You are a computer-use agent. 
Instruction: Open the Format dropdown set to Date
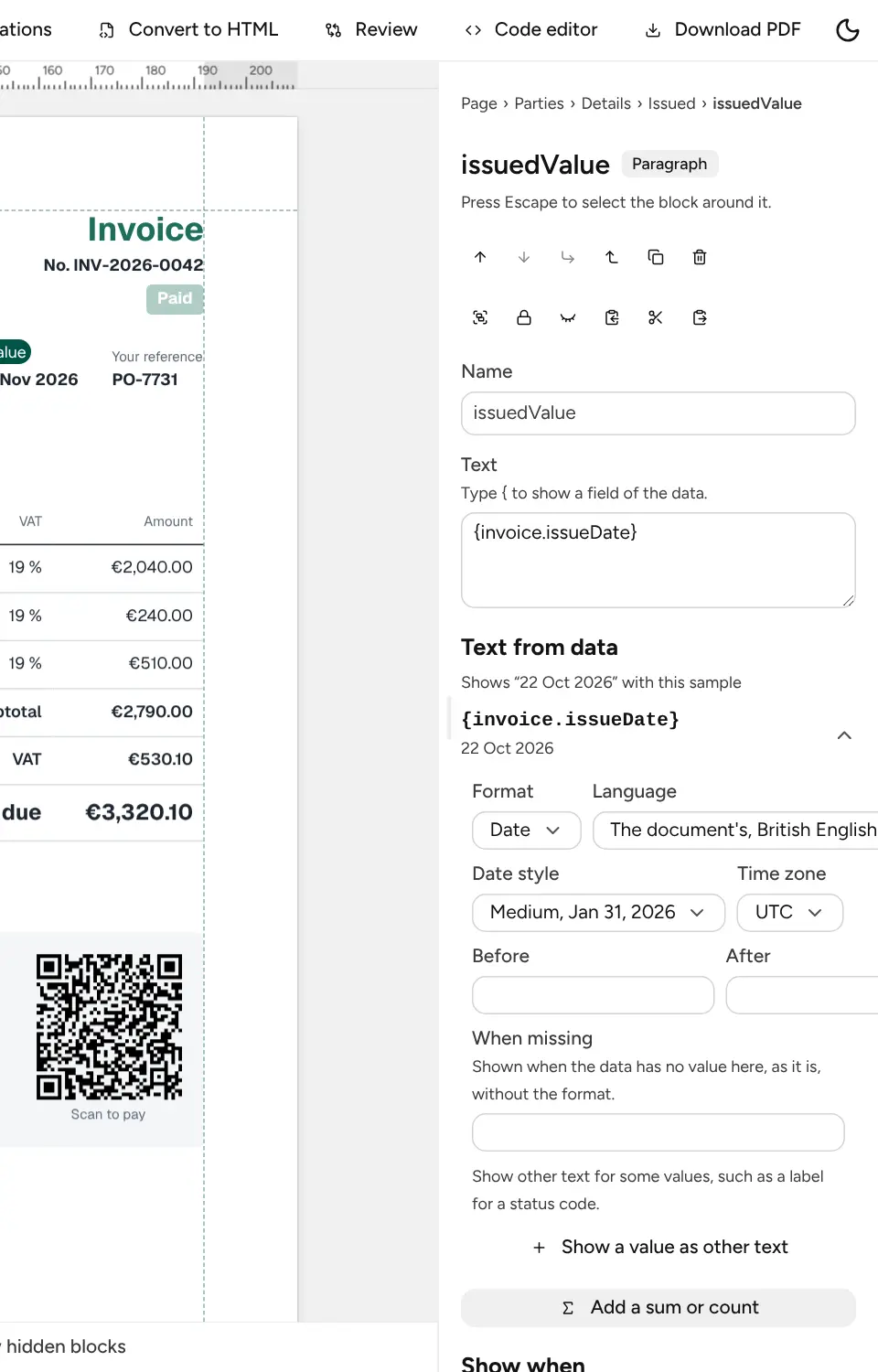(527, 831)
